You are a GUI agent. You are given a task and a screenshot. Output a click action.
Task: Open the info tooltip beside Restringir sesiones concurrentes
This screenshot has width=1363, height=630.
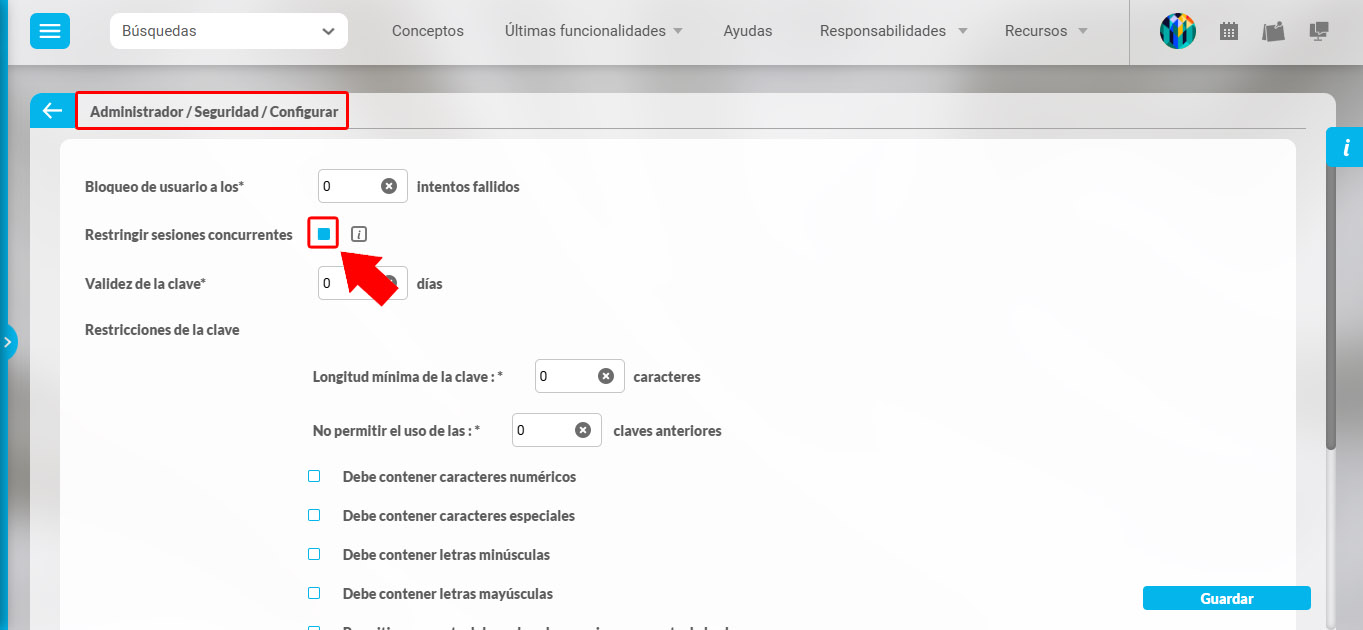coord(358,233)
